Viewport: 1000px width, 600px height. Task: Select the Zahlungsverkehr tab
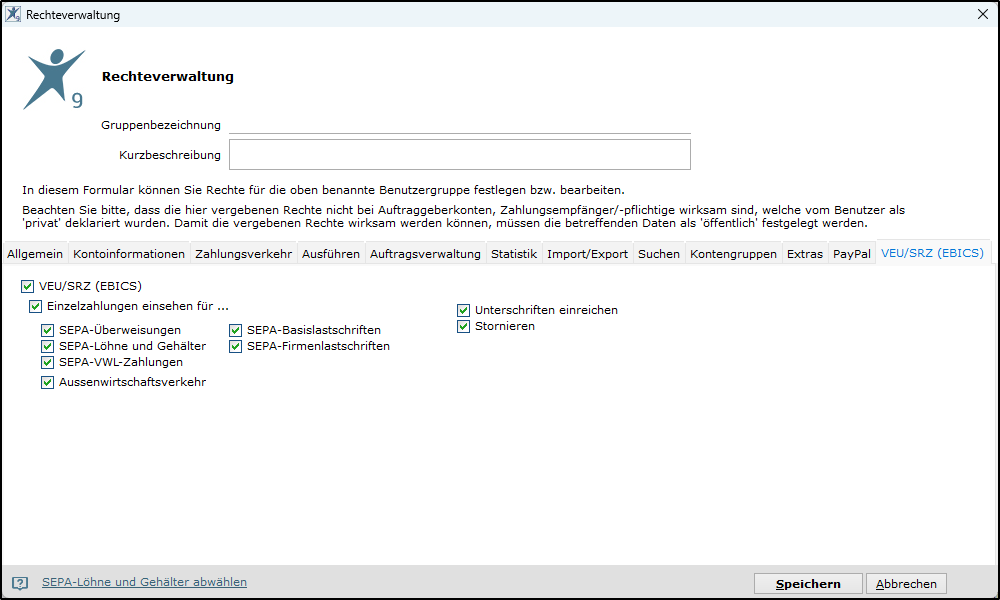pyautogui.click(x=244, y=254)
